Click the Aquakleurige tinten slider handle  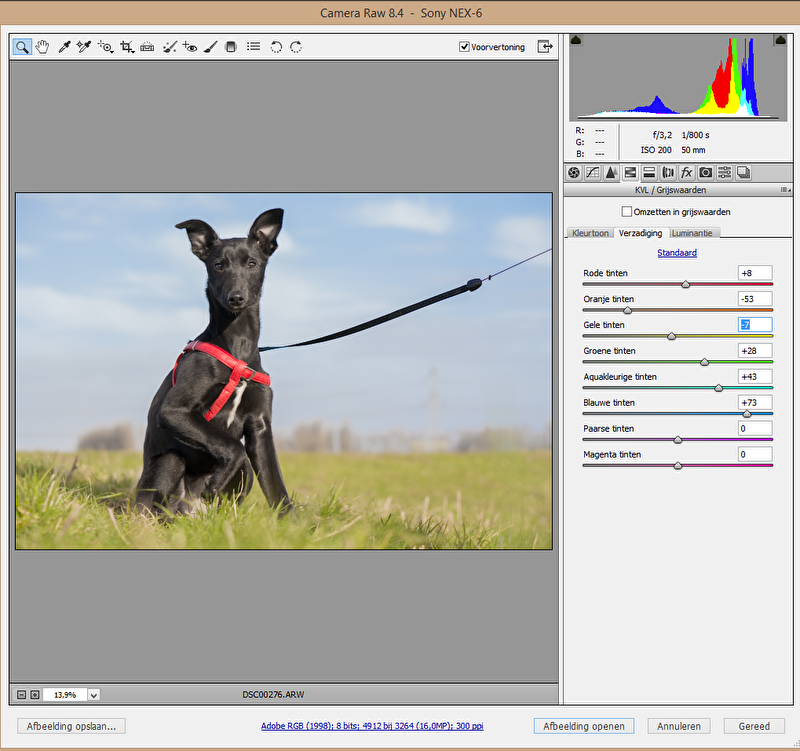pos(719,388)
